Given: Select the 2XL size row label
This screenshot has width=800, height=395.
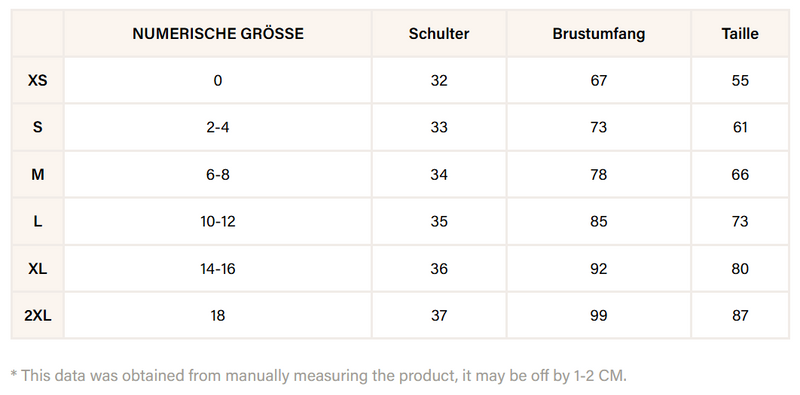Looking at the screenshot, I should click(x=38, y=315).
